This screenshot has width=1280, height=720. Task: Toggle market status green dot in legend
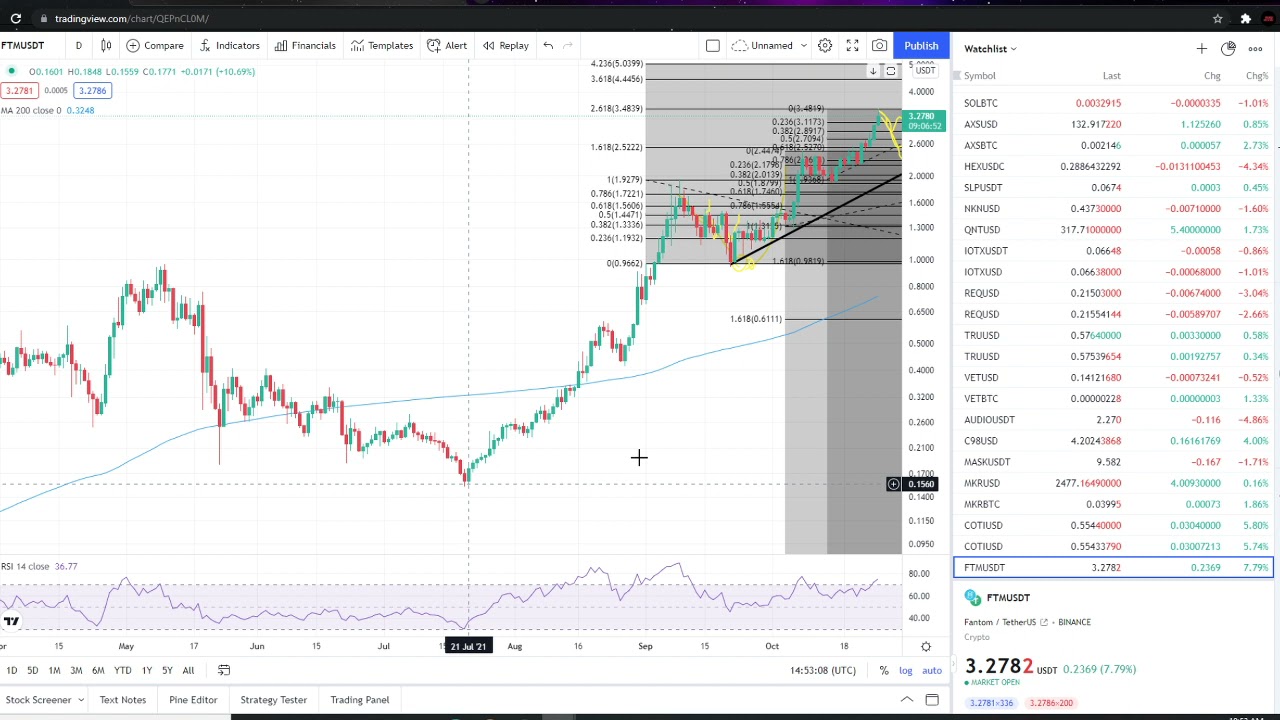[x=11, y=71]
